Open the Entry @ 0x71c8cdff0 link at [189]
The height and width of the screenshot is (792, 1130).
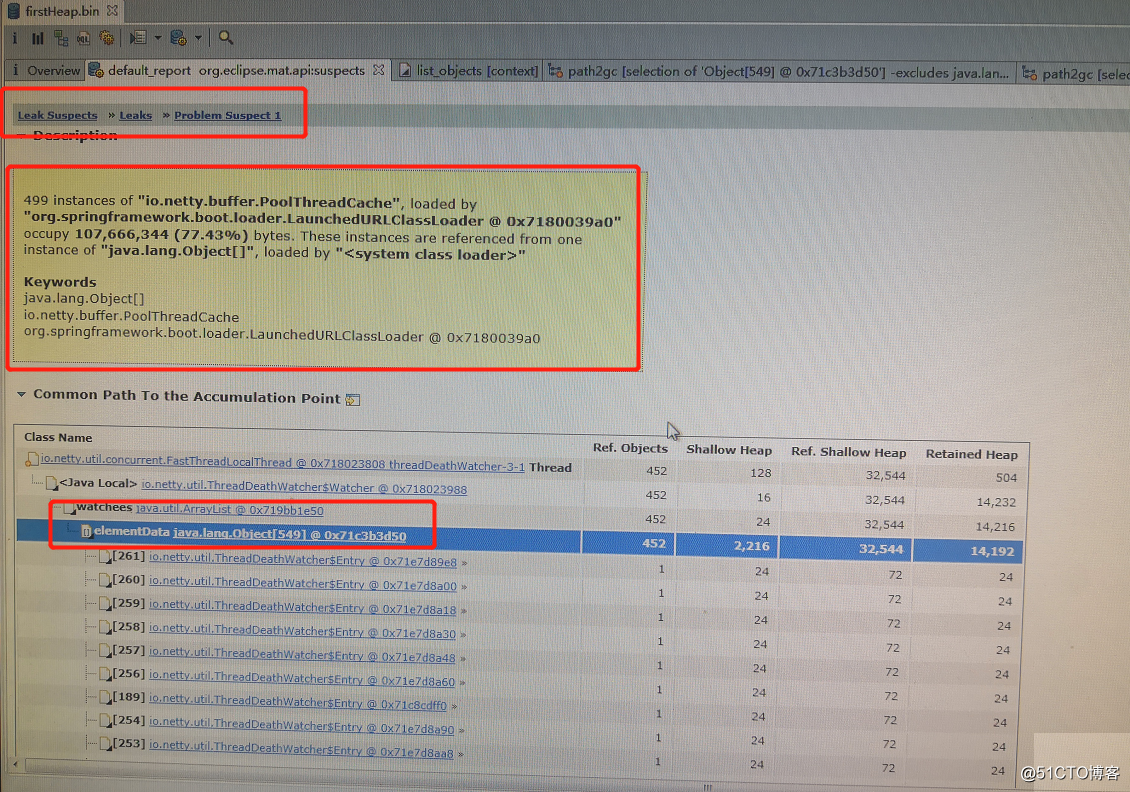tap(298, 702)
